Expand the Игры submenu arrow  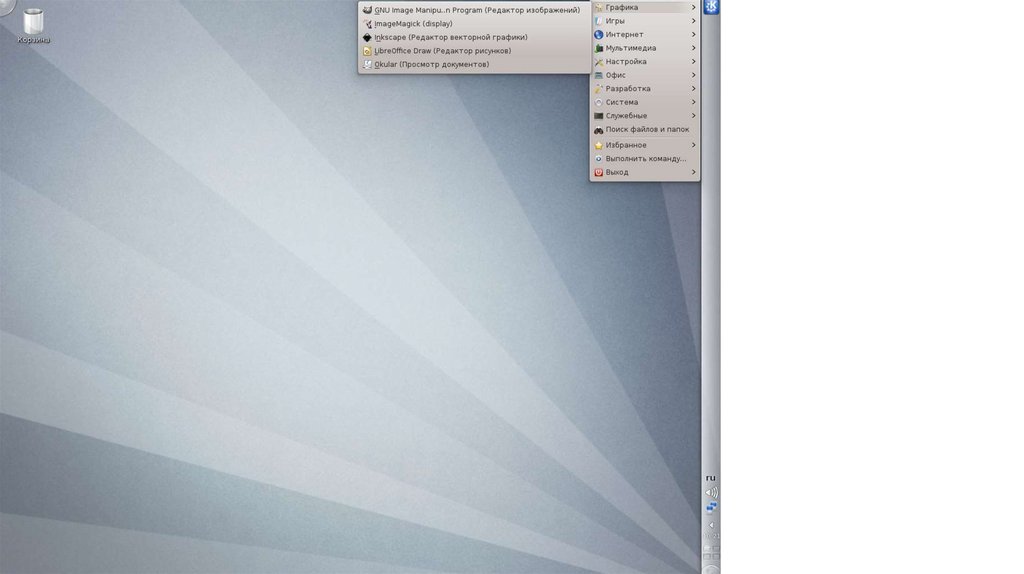coord(693,21)
